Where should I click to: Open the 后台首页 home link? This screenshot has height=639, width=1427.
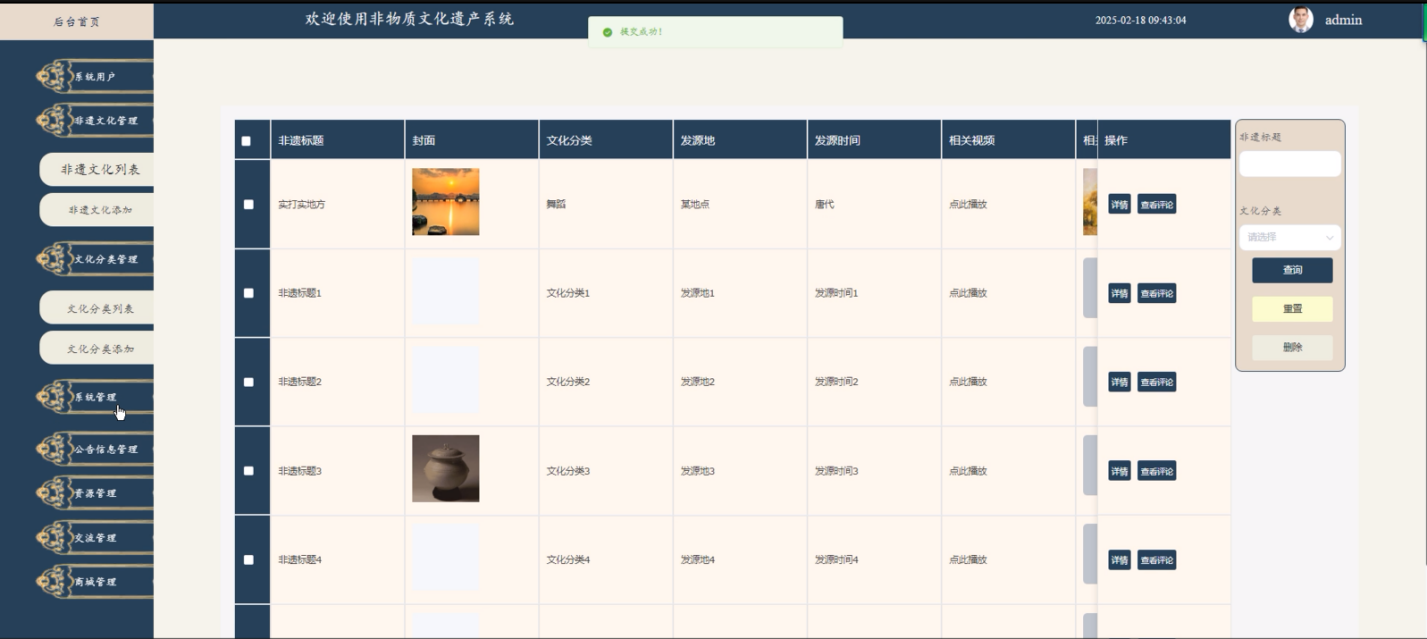click(x=77, y=21)
